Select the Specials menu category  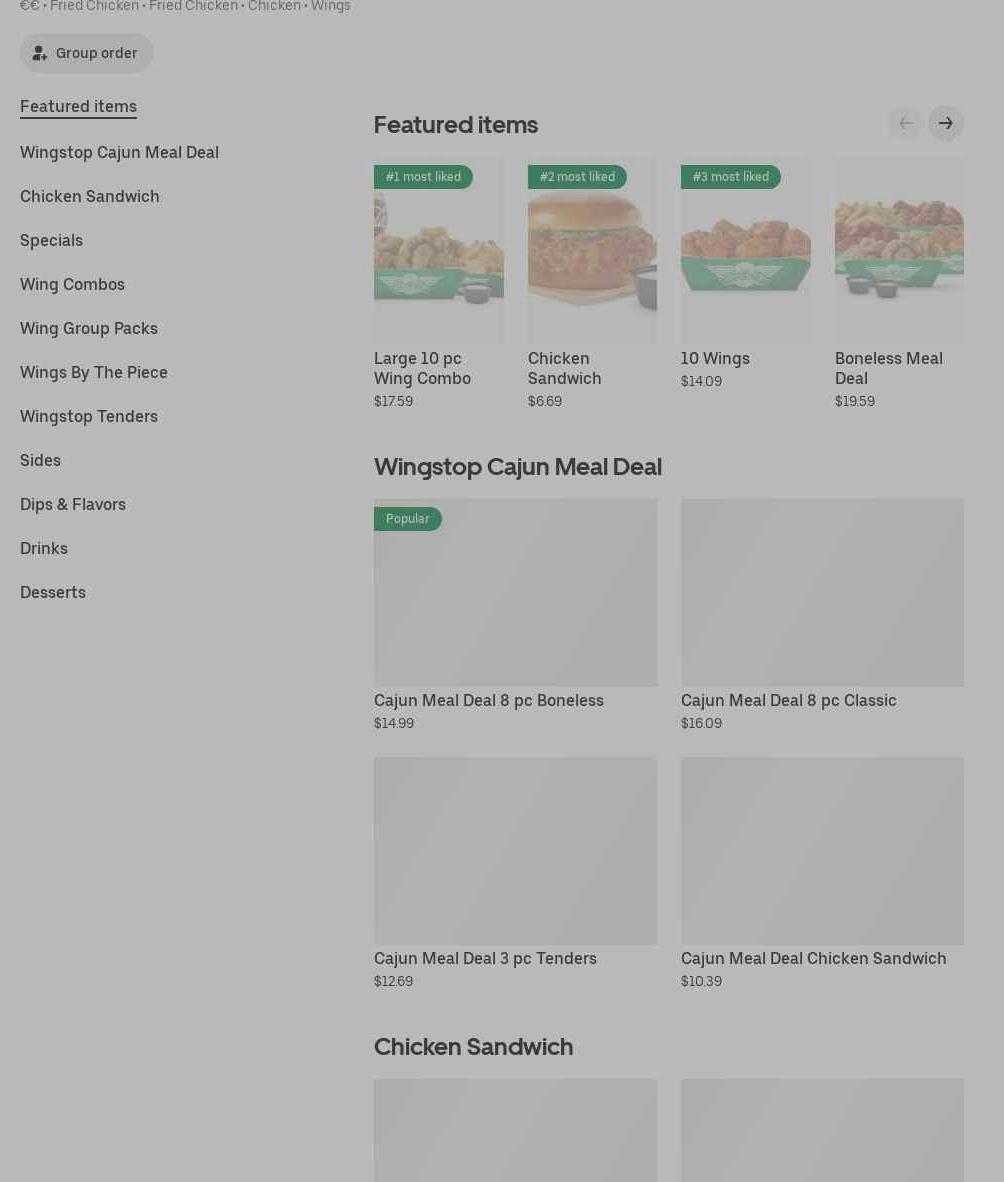click(x=51, y=240)
